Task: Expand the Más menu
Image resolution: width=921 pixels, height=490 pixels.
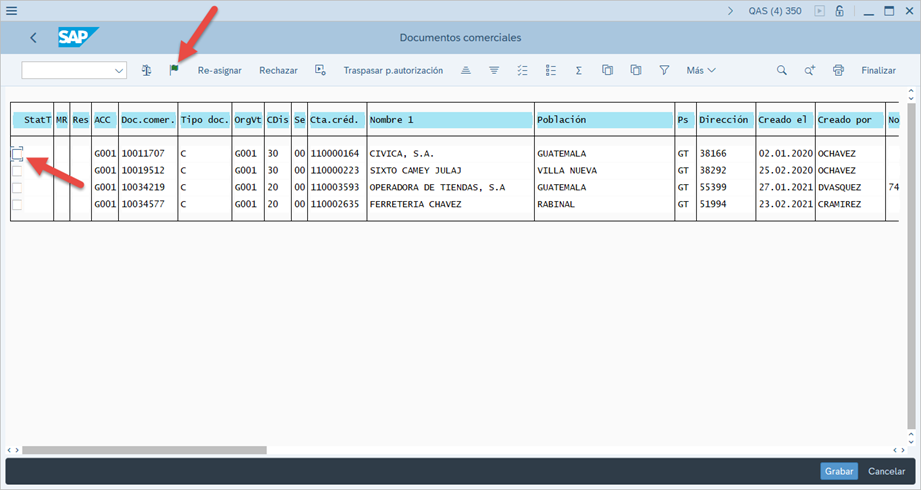Action: pyautogui.click(x=701, y=71)
